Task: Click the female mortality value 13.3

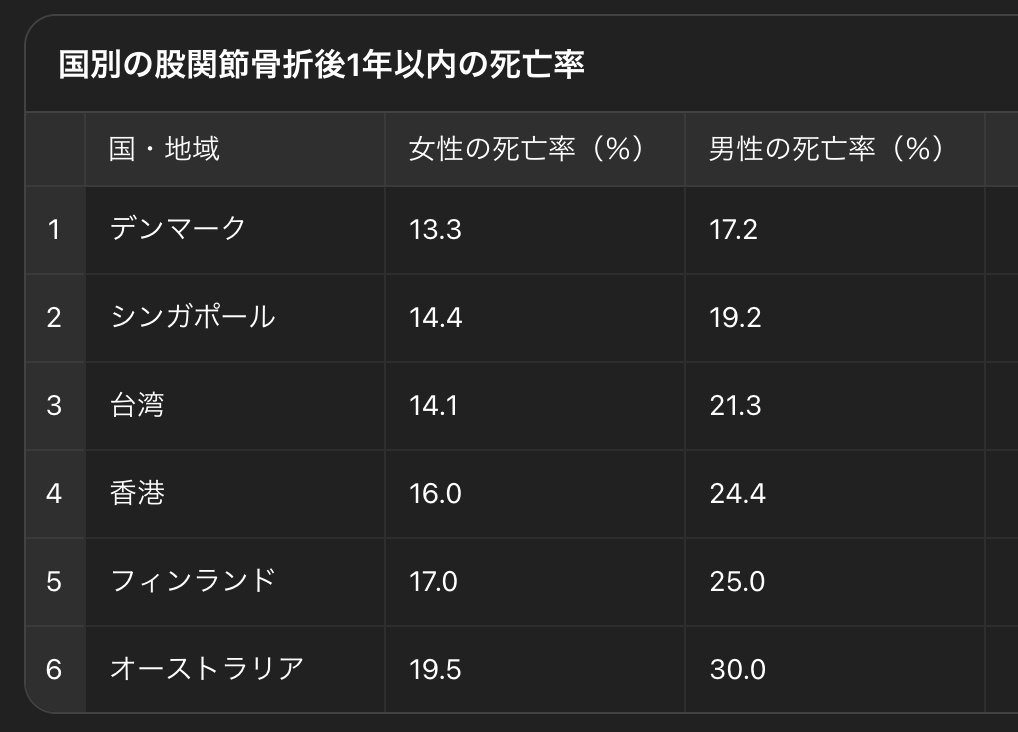Action: [x=435, y=230]
